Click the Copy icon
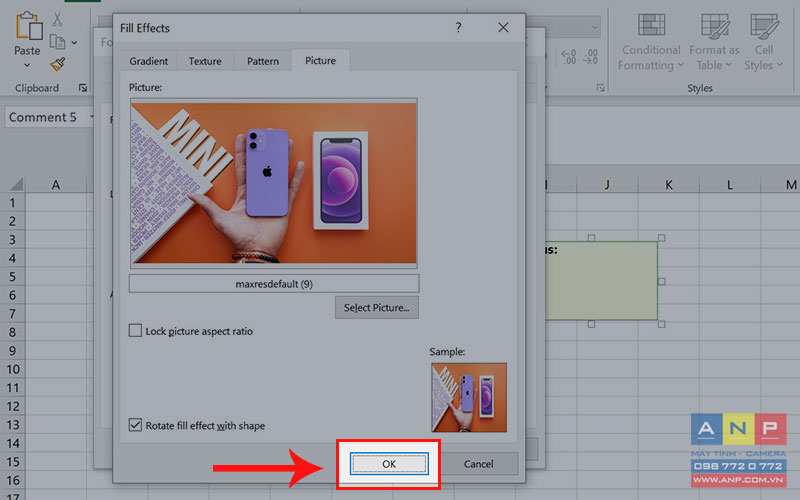The height and width of the screenshot is (500, 800). [x=57, y=42]
